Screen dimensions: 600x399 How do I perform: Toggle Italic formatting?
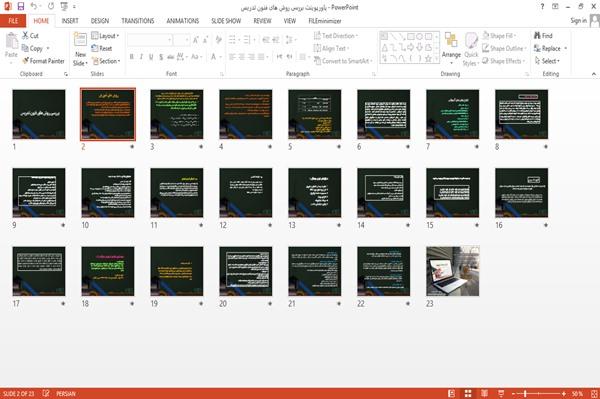click(x=141, y=57)
